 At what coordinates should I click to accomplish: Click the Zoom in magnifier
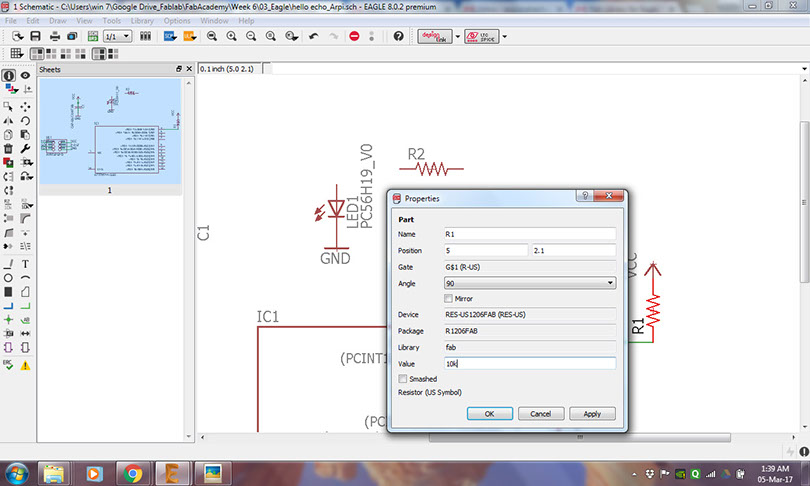tap(231, 36)
